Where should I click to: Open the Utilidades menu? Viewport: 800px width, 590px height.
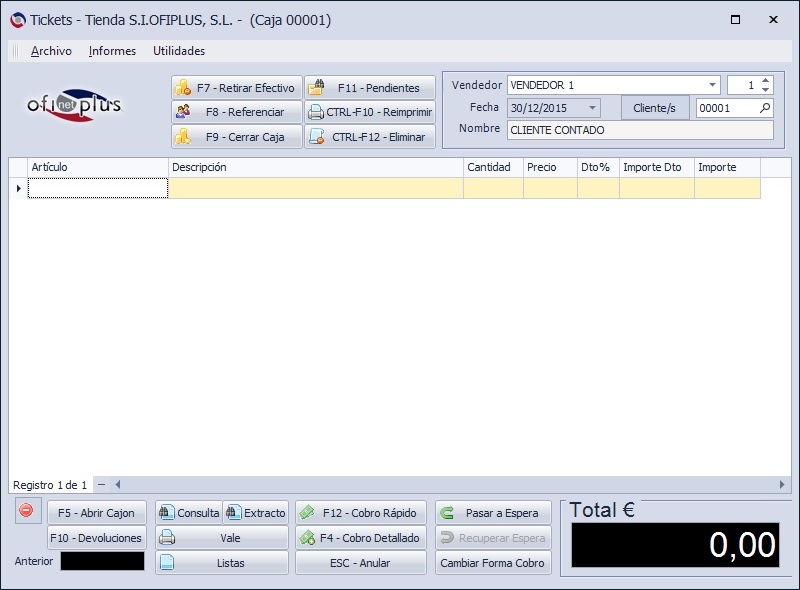tap(179, 51)
